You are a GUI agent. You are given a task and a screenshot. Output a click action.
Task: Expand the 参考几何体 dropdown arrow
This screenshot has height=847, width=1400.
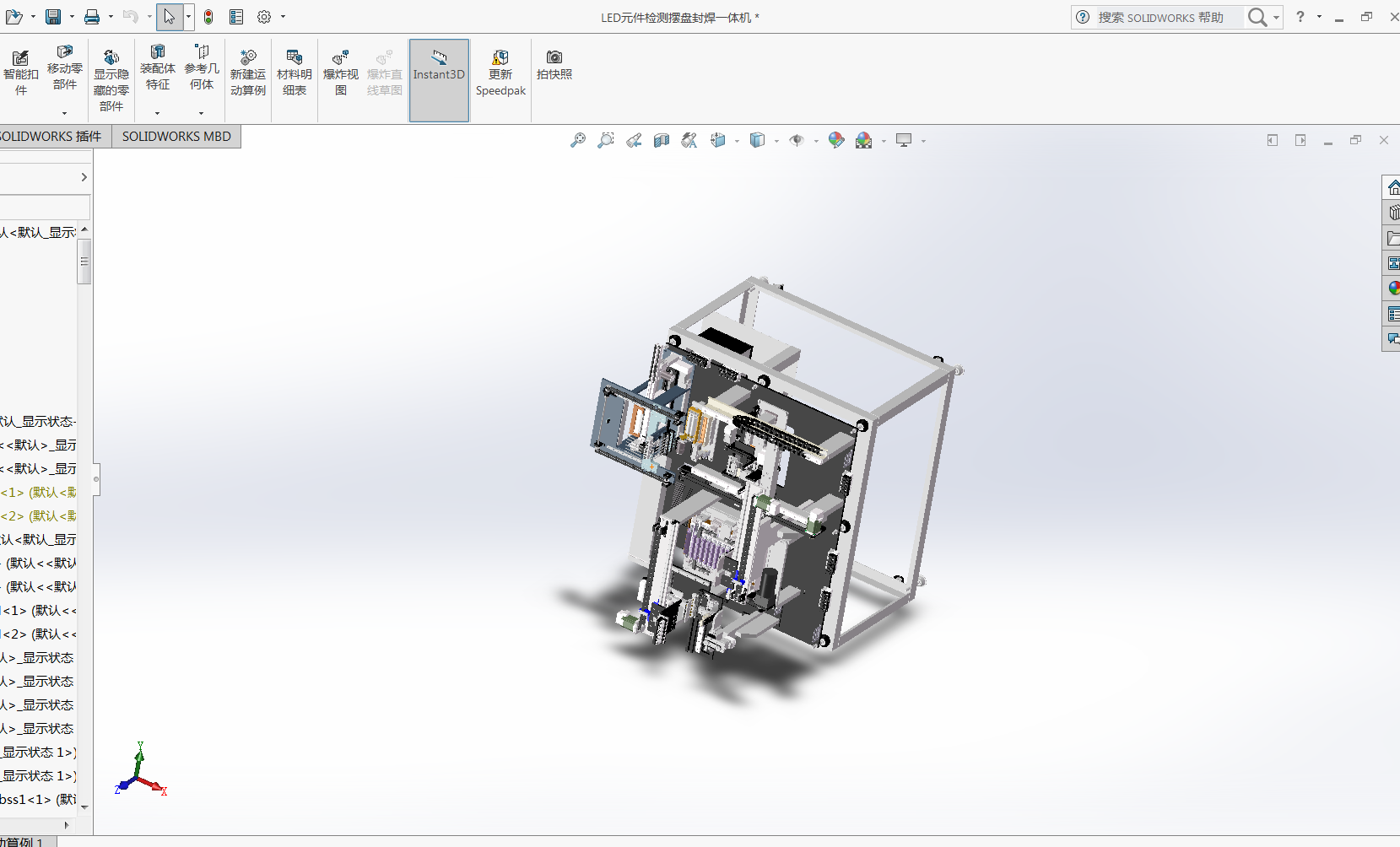pos(201,113)
